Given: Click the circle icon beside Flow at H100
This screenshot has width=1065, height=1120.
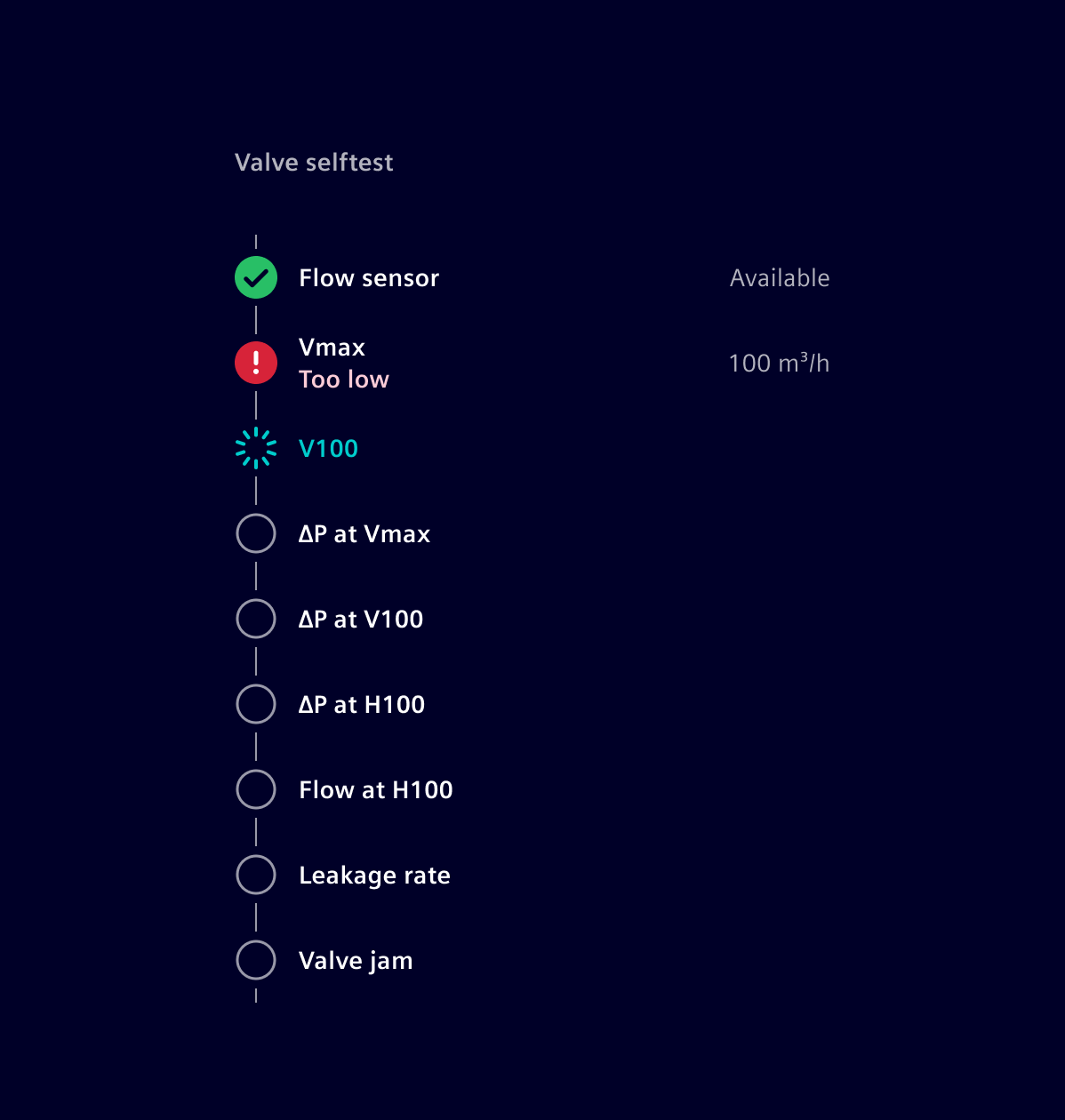Looking at the screenshot, I should point(256,789).
